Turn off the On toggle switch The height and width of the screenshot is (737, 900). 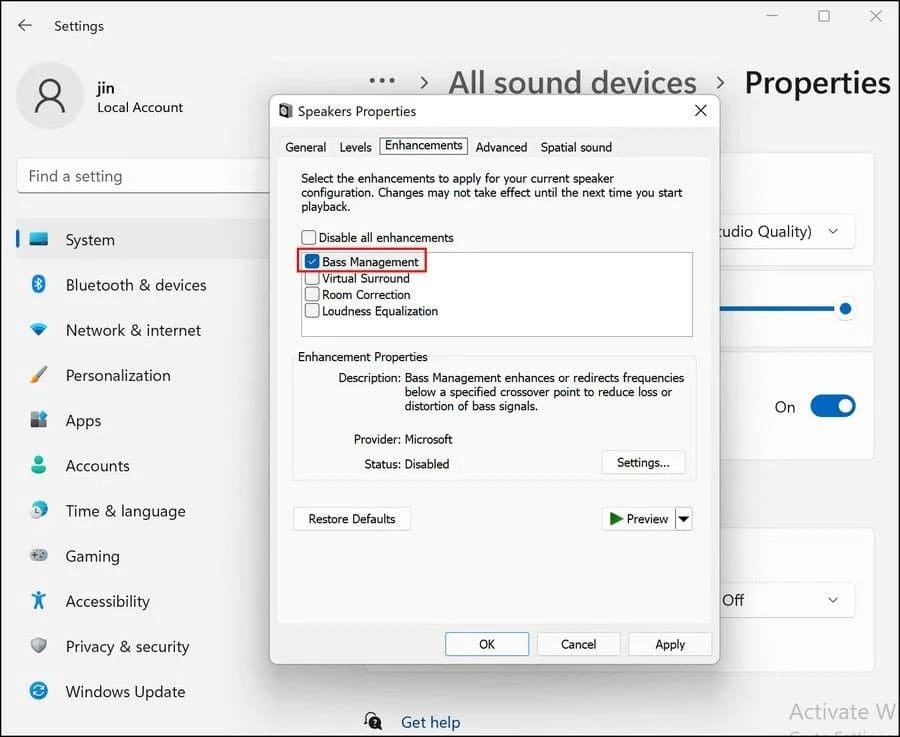point(832,407)
